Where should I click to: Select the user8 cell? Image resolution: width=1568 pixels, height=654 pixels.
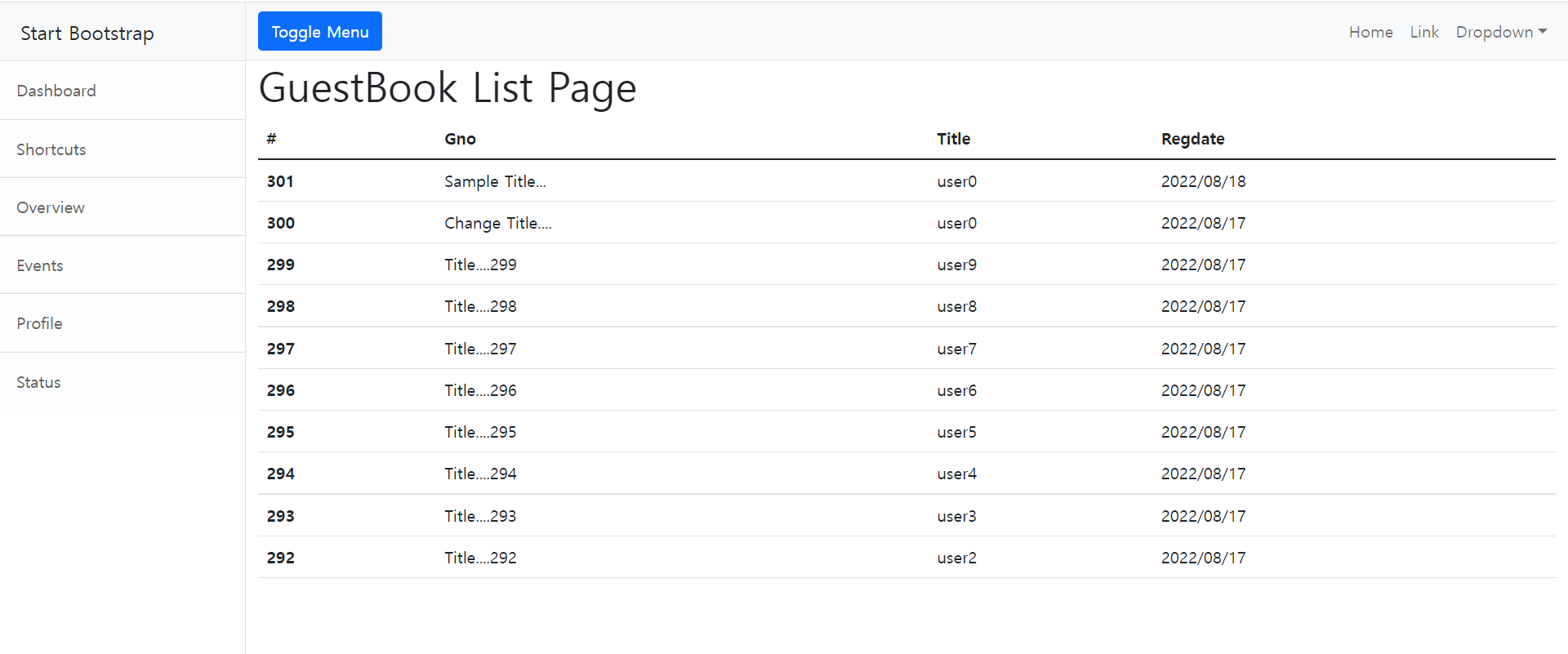point(956,306)
